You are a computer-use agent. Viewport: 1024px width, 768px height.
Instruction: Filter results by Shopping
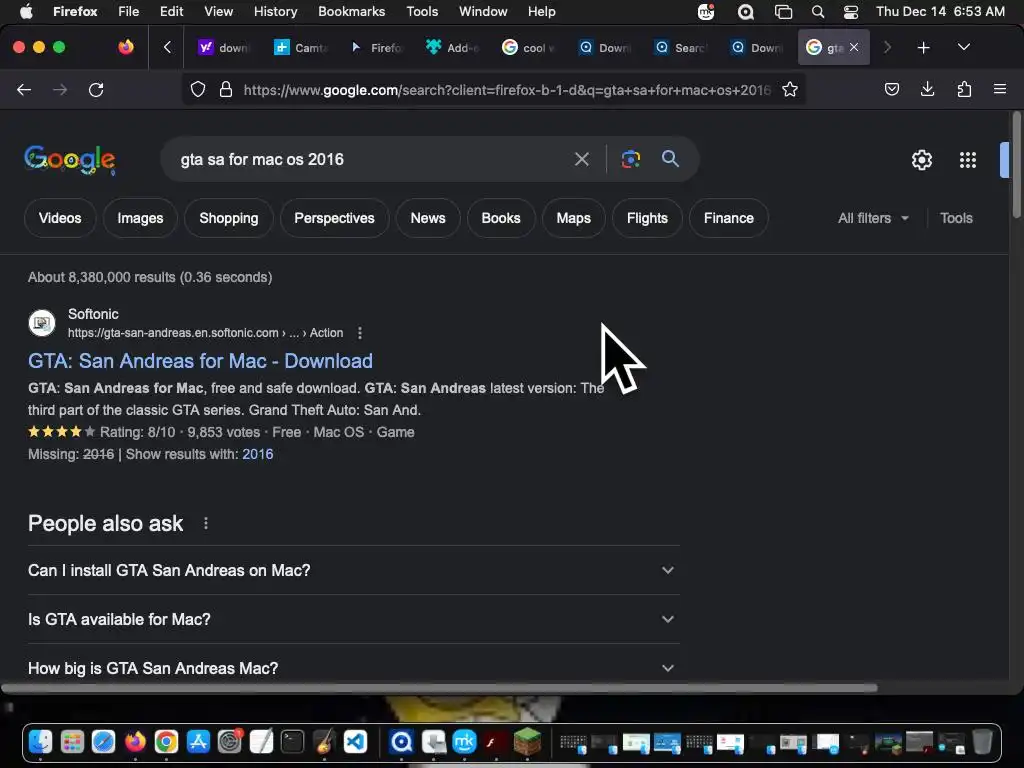pos(229,218)
